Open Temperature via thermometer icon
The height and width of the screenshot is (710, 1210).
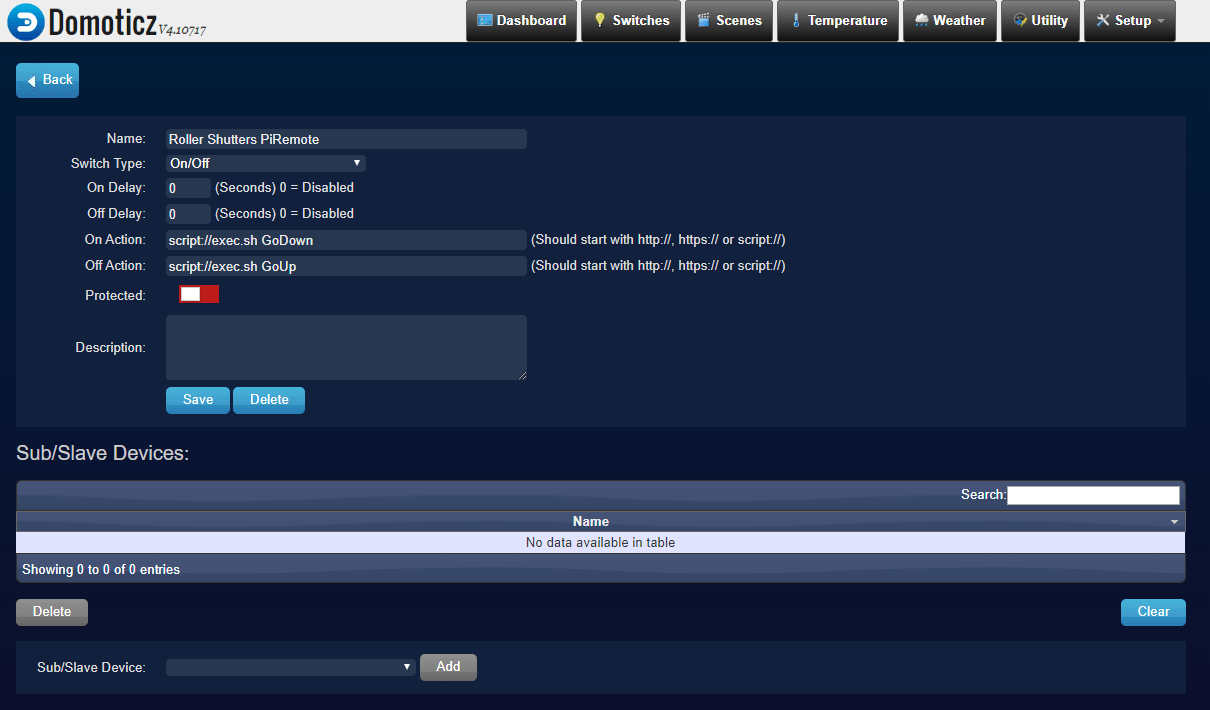(x=796, y=21)
